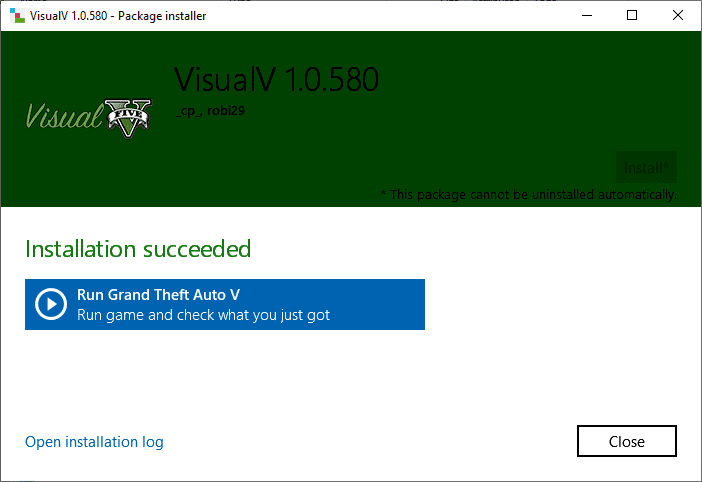This screenshot has height=482, width=702.
Task: Click 'Run game and check what you just got' subtitle
Action: coord(203,315)
